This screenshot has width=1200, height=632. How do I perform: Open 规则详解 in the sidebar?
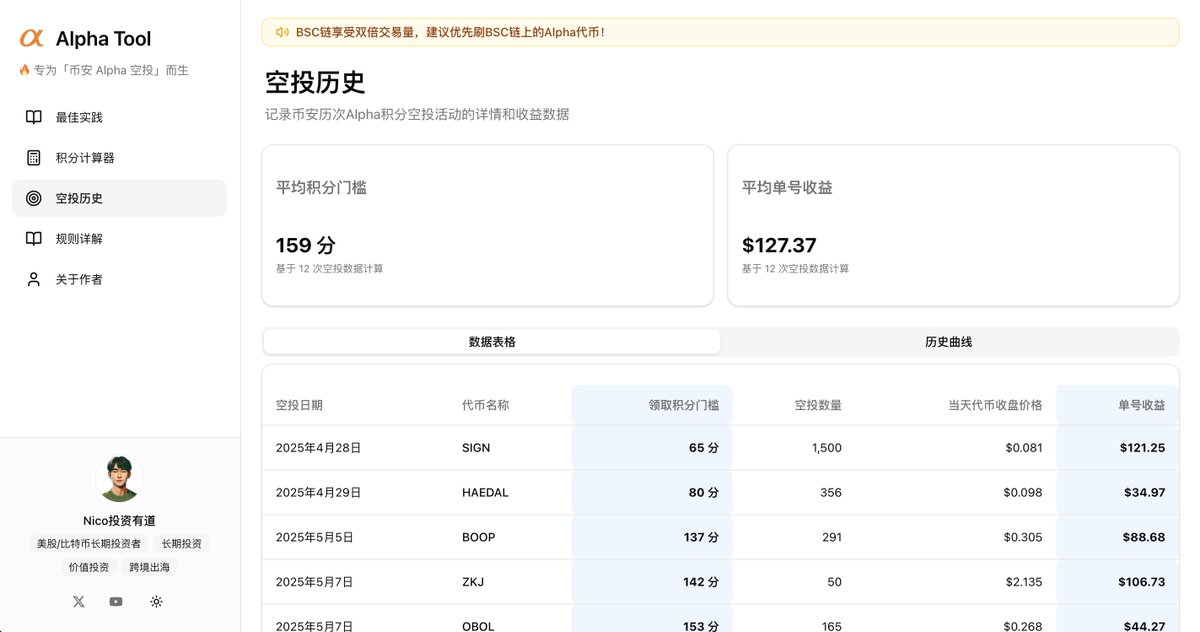(119, 239)
